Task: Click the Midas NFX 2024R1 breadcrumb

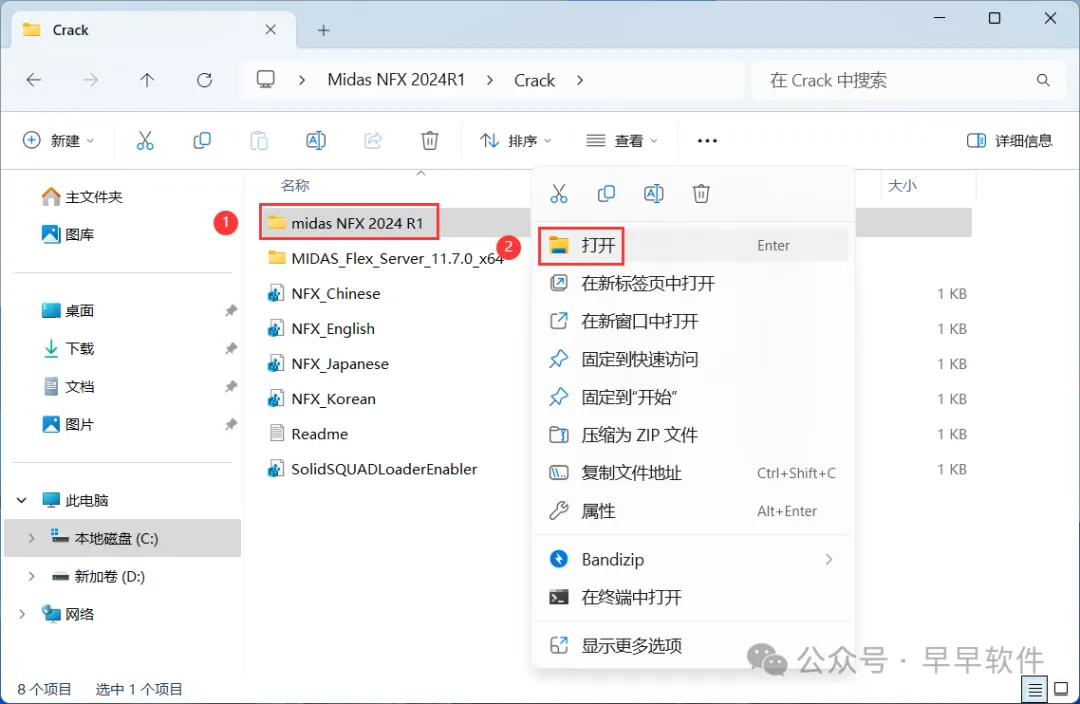Action: 396,80
